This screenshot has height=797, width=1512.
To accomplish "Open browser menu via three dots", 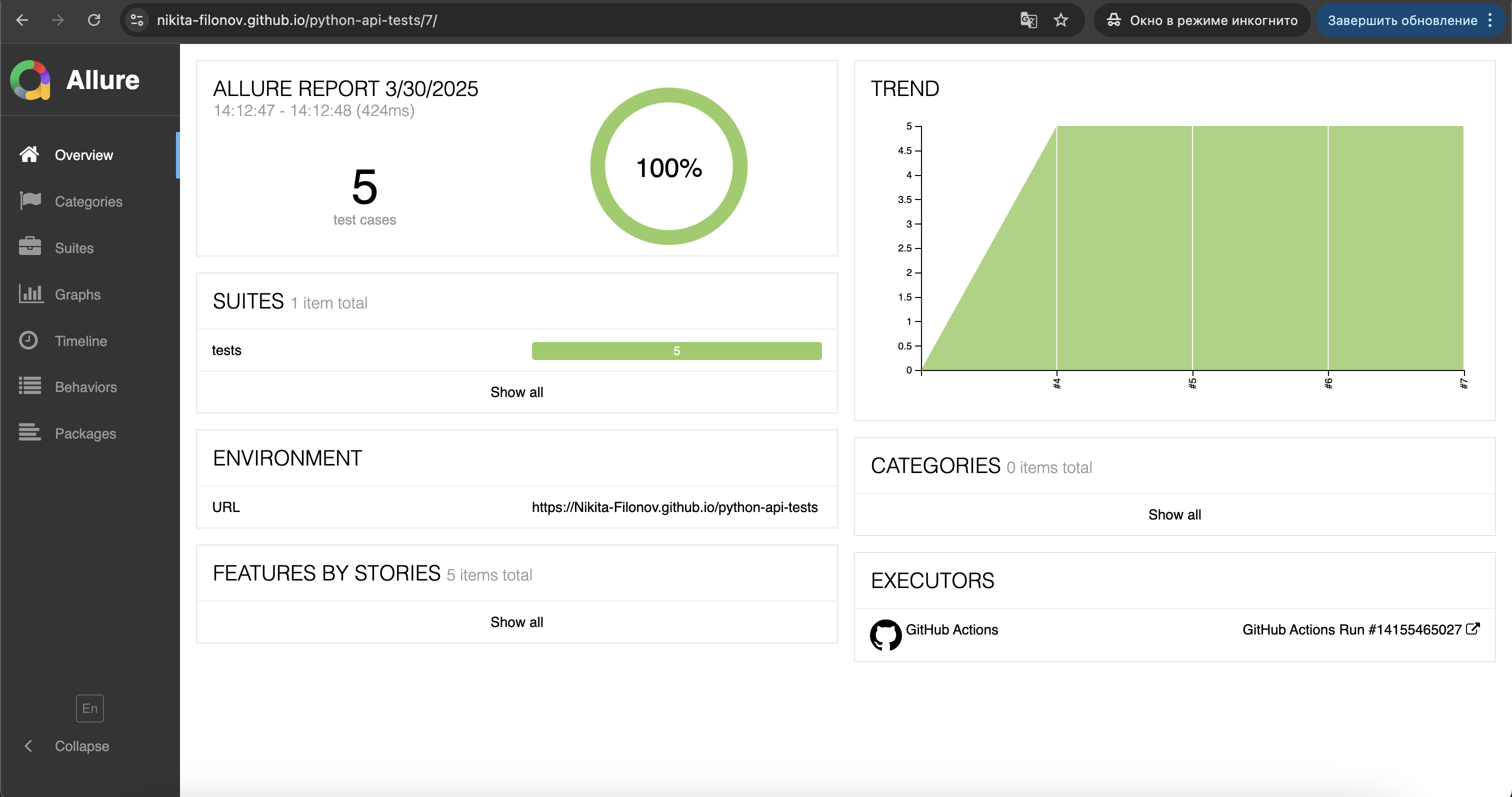I will click(1489, 20).
